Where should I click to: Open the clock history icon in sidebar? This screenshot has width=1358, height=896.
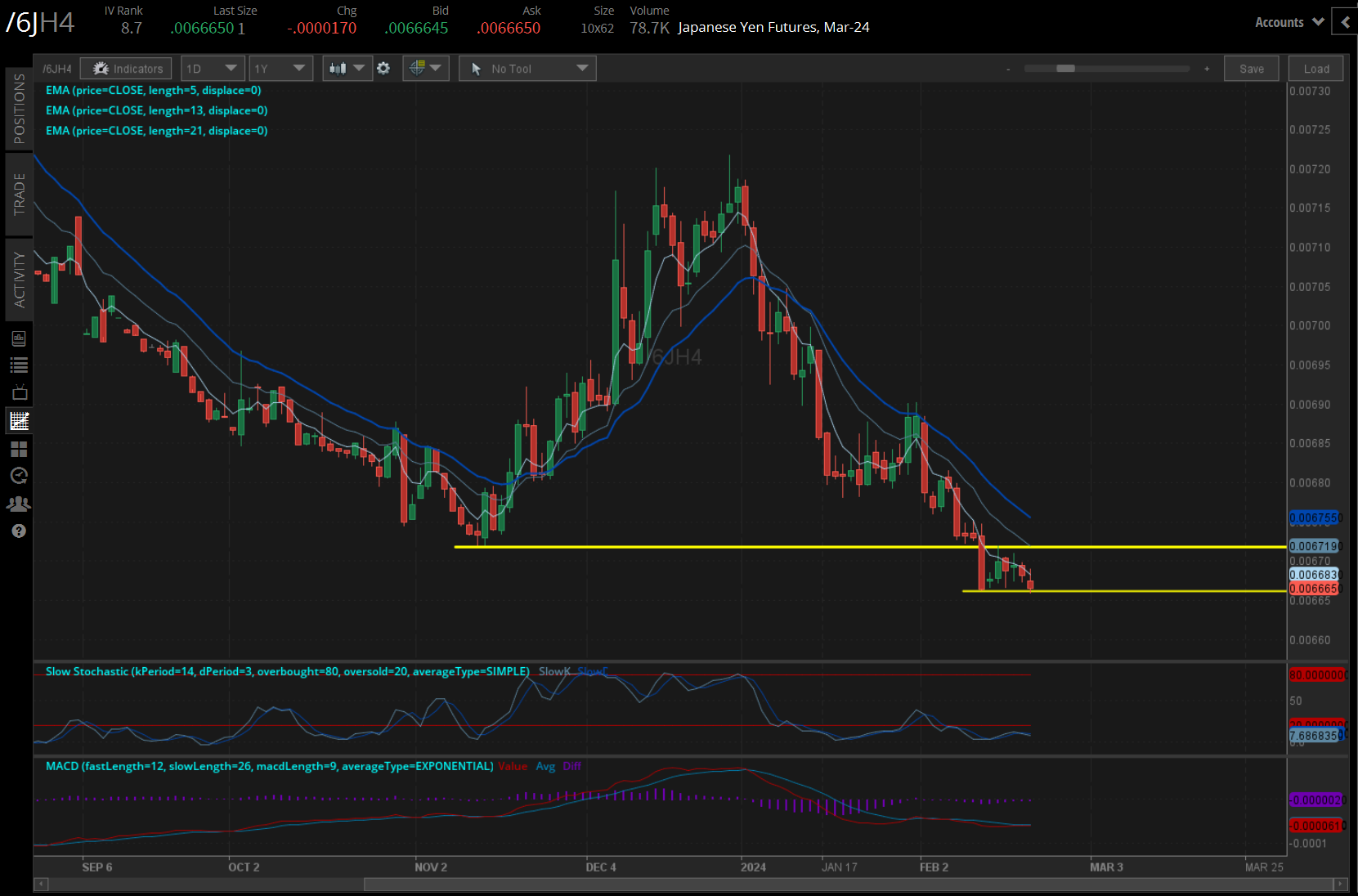19,476
